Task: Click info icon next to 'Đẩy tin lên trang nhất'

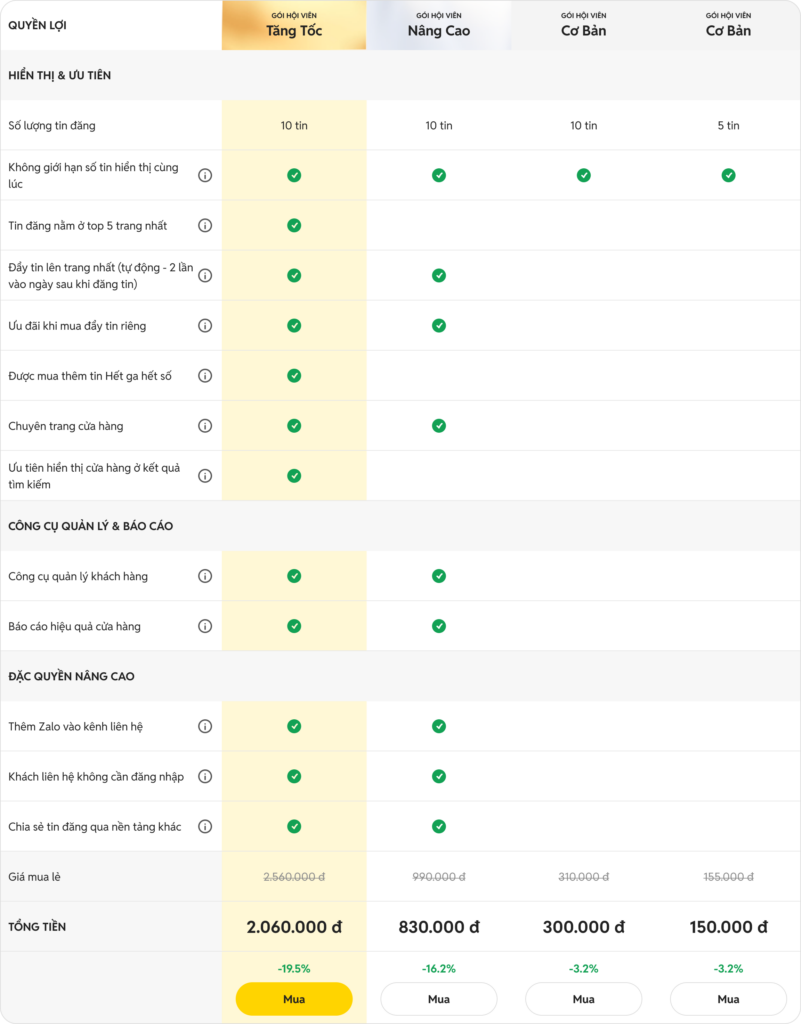Action: click(205, 275)
